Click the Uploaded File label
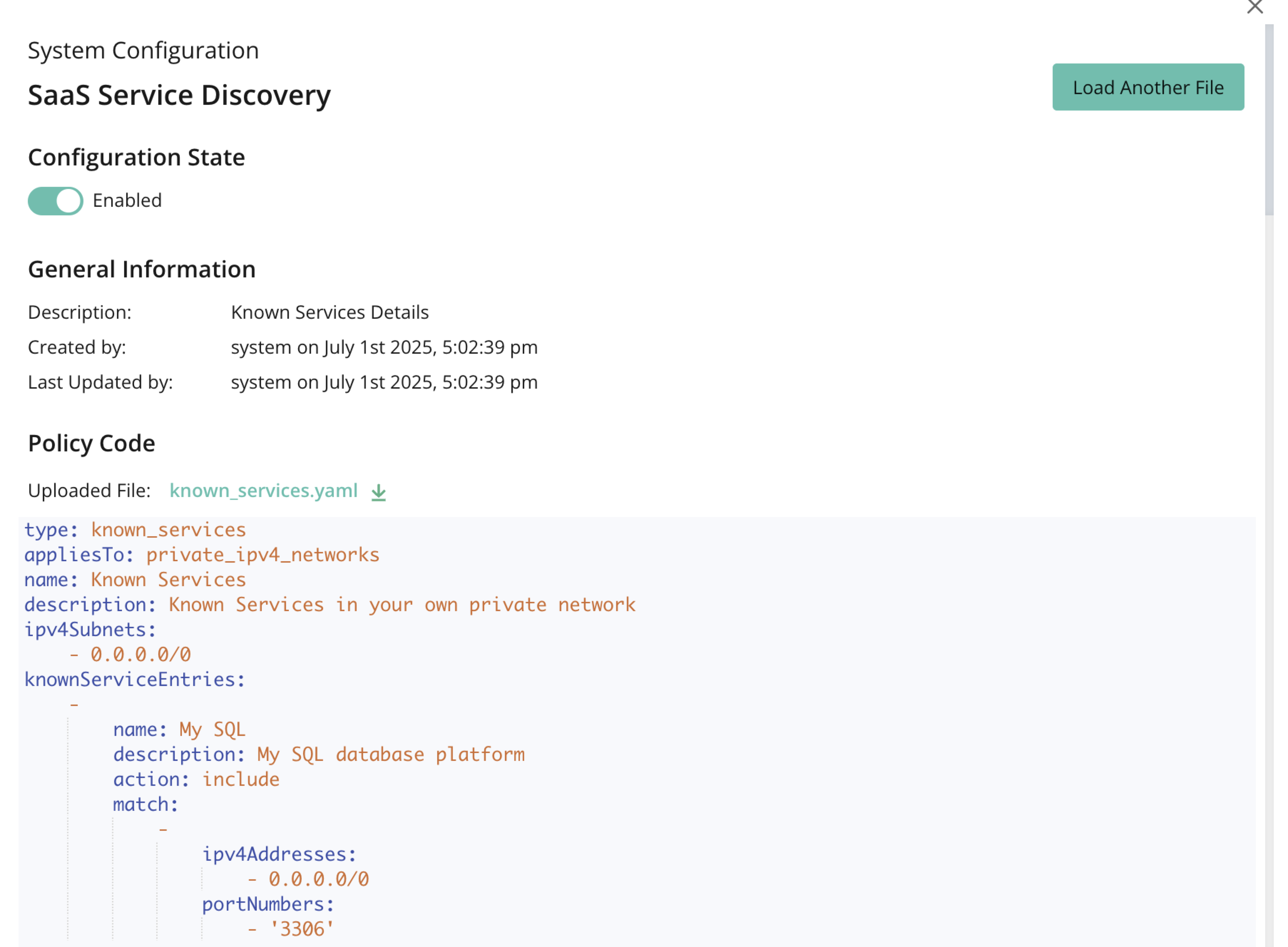1288x947 pixels. pyautogui.click(x=90, y=491)
